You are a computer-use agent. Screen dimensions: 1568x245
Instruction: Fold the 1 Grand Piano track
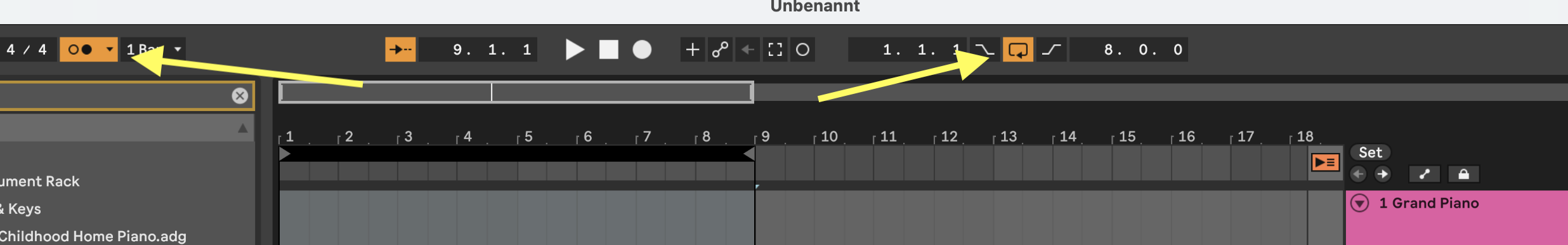click(x=1359, y=203)
